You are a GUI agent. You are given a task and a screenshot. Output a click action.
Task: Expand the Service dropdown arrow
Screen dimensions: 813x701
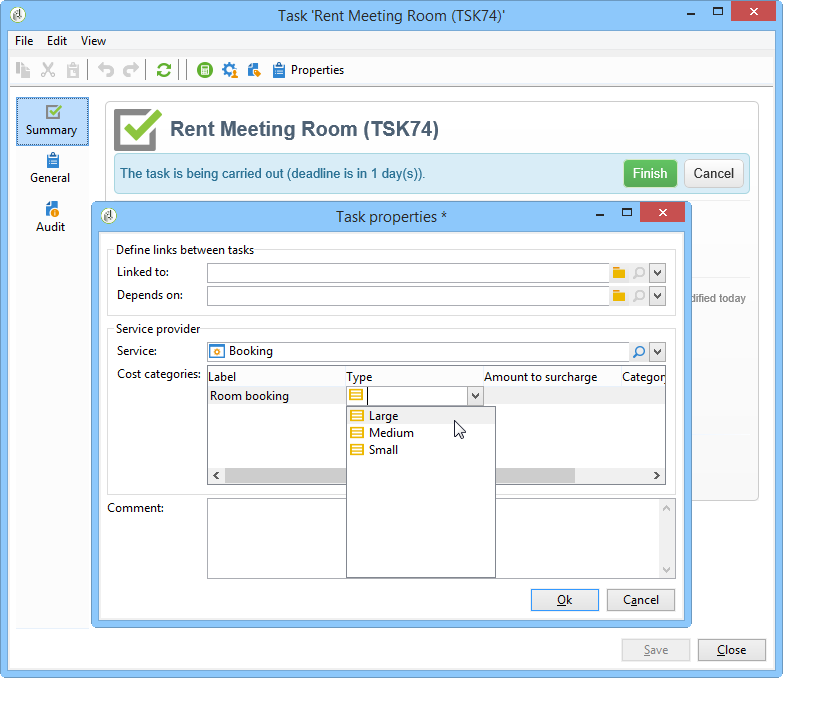point(657,352)
